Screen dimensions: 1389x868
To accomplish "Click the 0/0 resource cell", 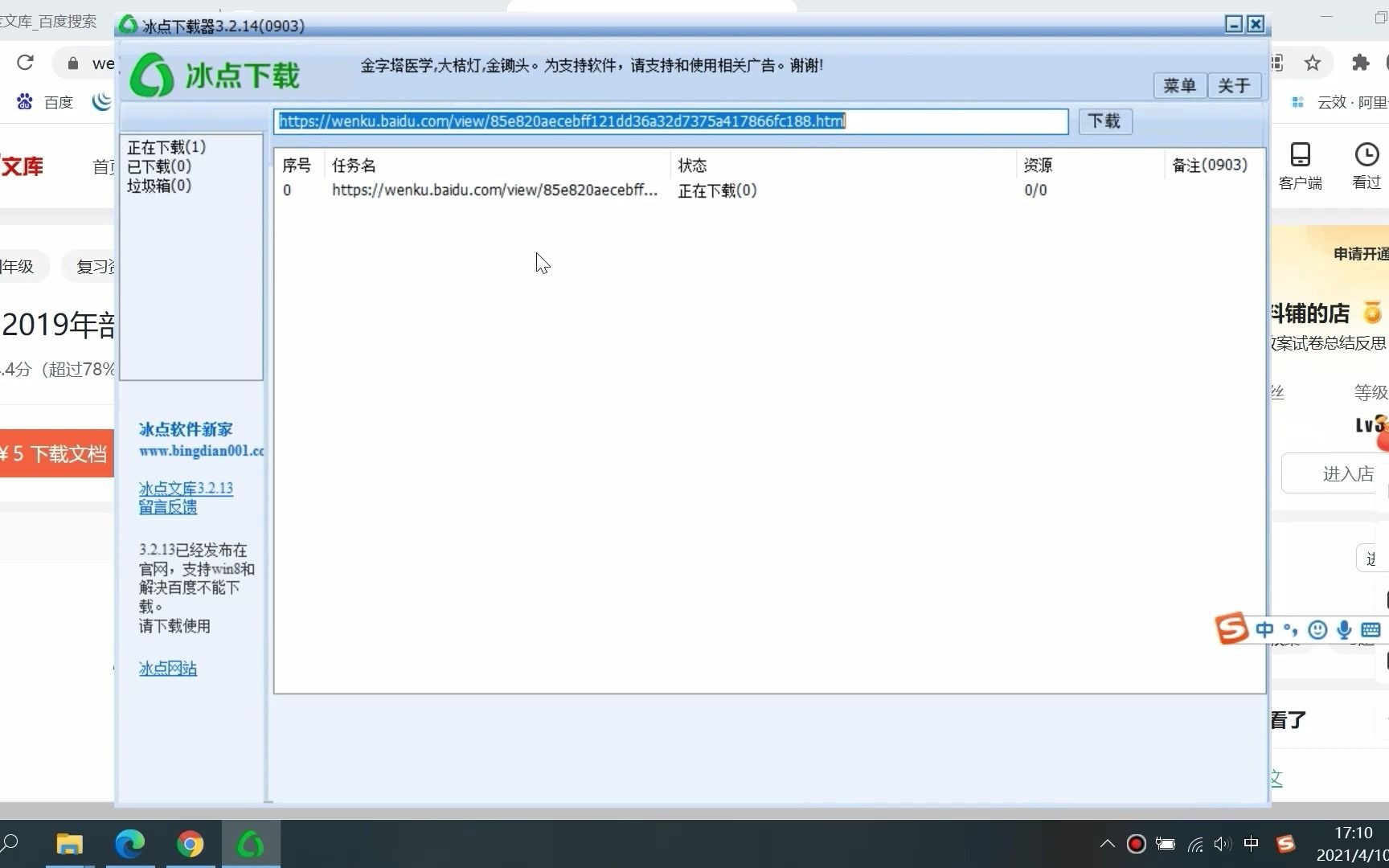I will [x=1035, y=190].
